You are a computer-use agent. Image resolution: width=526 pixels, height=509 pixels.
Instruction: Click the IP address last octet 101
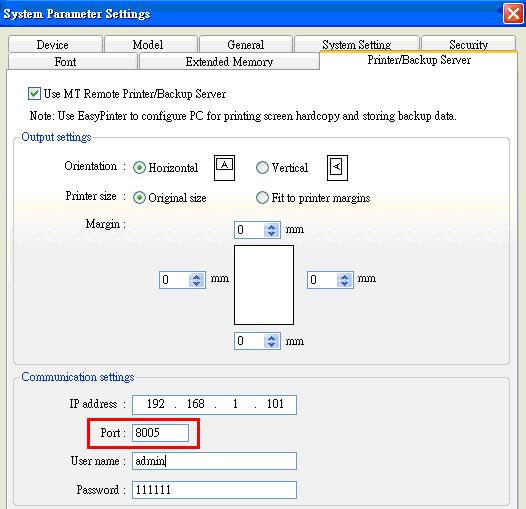point(275,404)
